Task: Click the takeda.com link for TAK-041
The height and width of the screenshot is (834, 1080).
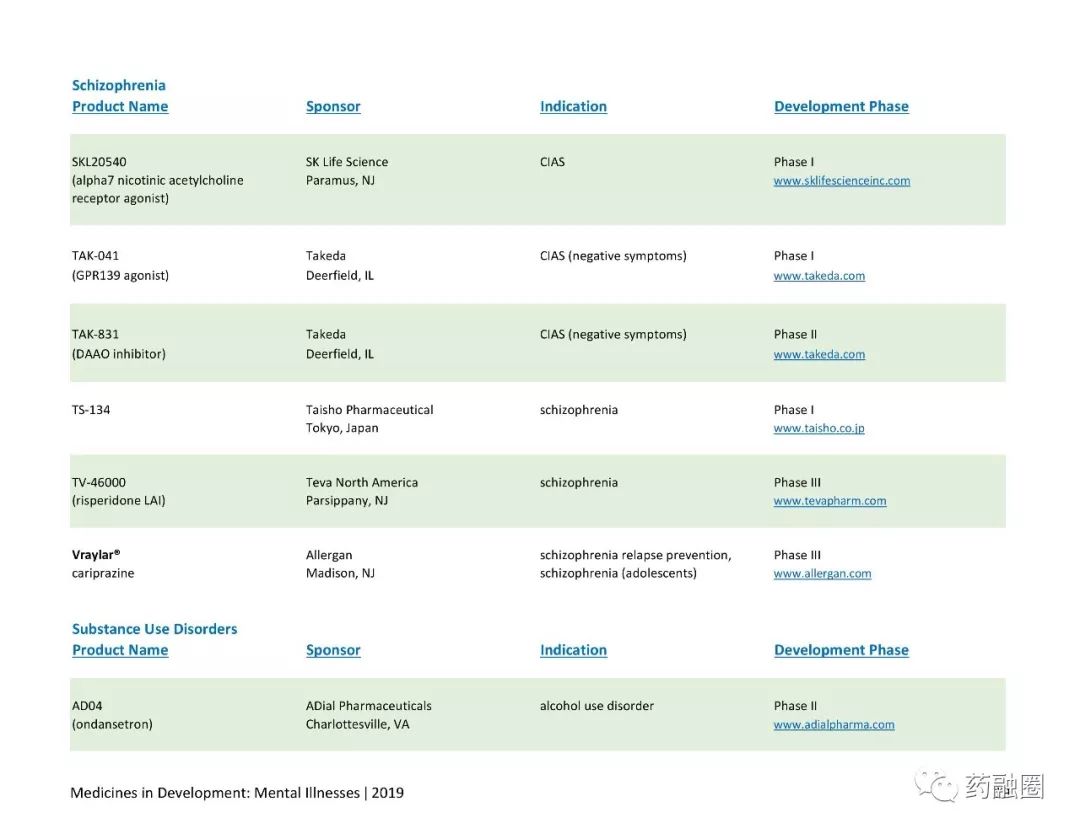Action: pyautogui.click(x=819, y=275)
